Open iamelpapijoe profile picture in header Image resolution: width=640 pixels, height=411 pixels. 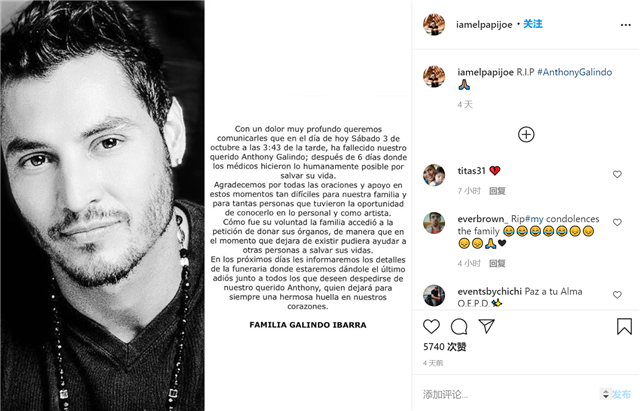tap(434, 24)
